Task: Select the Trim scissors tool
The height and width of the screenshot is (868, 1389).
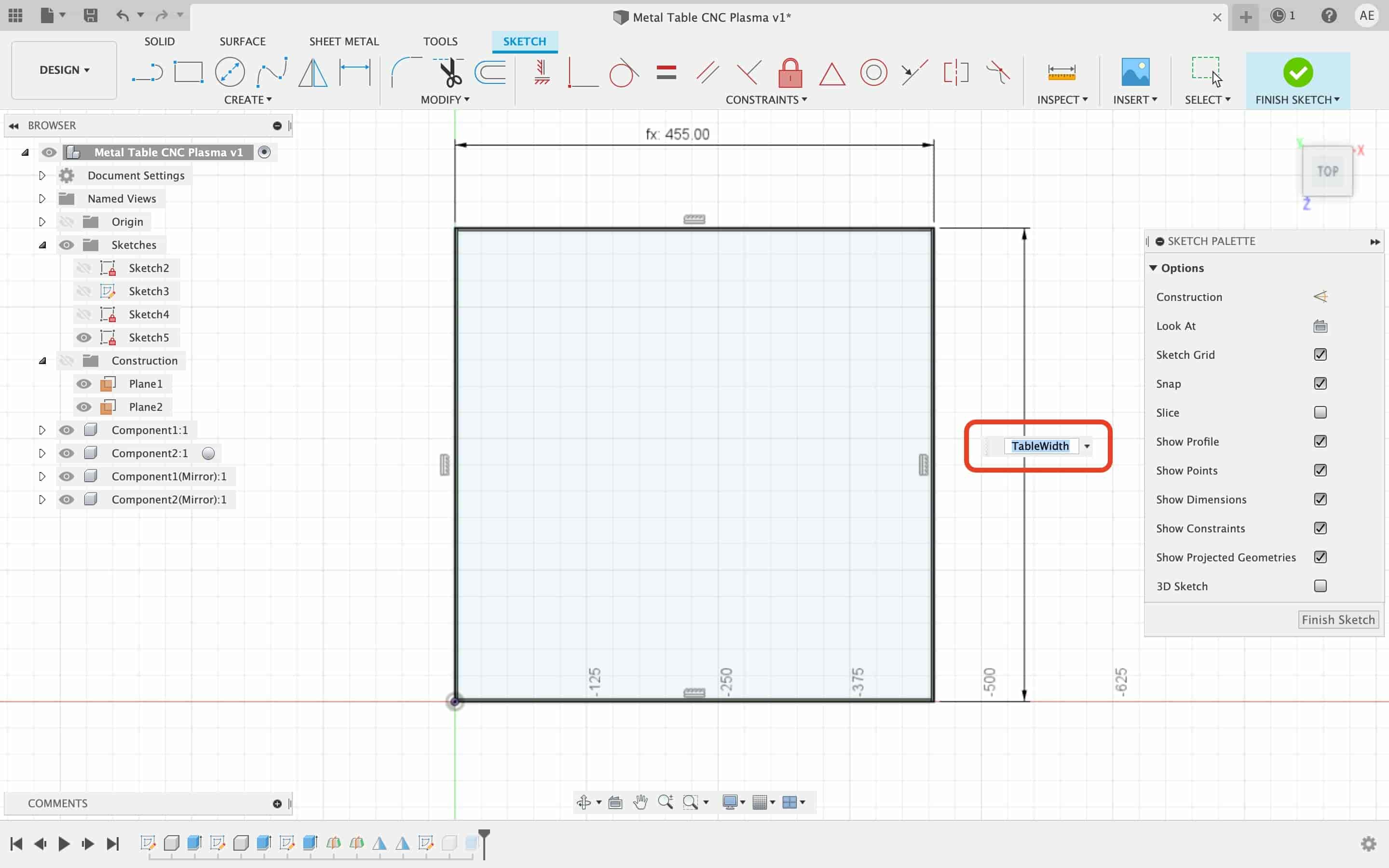Action: (x=449, y=73)
